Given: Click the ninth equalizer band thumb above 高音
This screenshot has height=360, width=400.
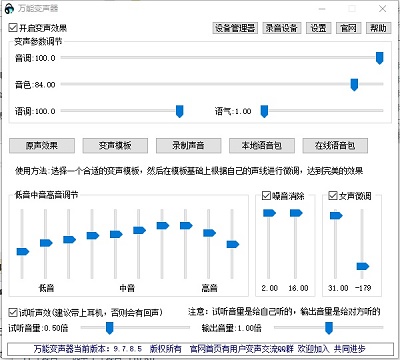Looking at the screenshot, I should (x=209, y=233).
